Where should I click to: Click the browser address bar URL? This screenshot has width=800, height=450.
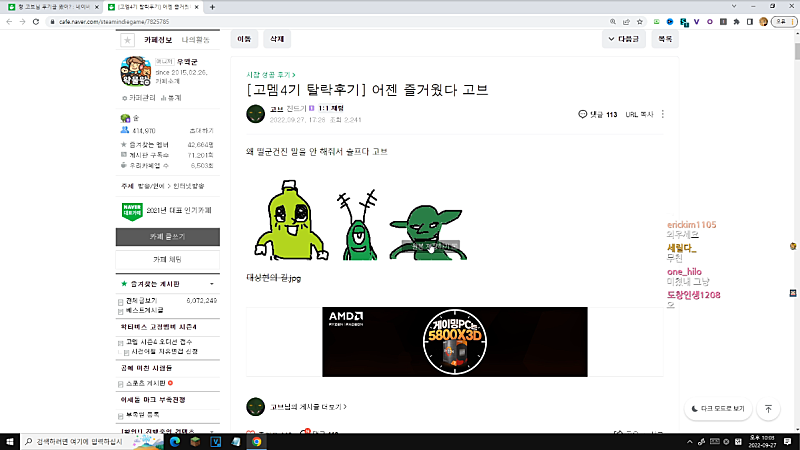click(x=114, y=22)
